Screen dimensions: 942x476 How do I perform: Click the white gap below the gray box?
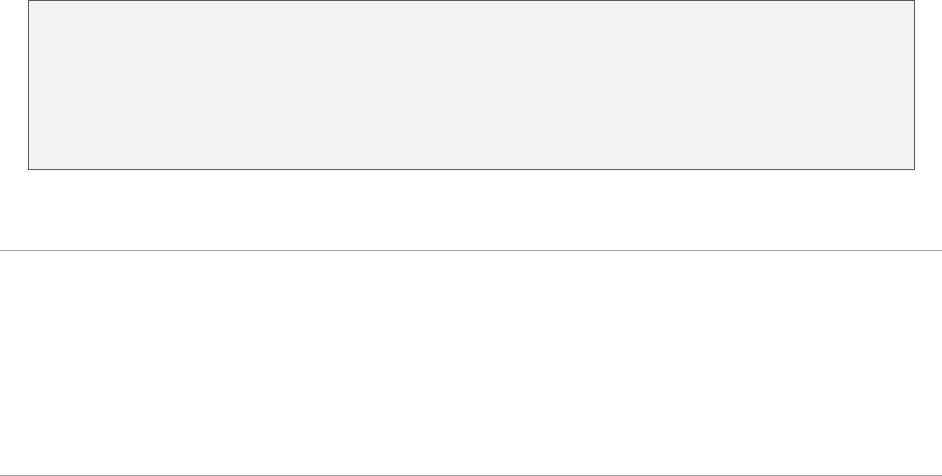coord(471,209)
